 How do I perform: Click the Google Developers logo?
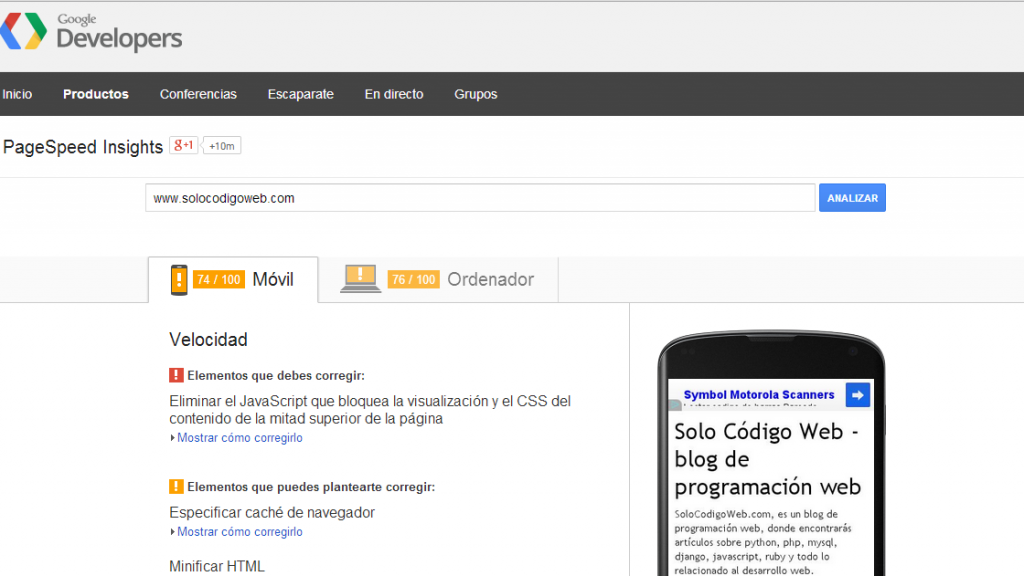(91, 31)
